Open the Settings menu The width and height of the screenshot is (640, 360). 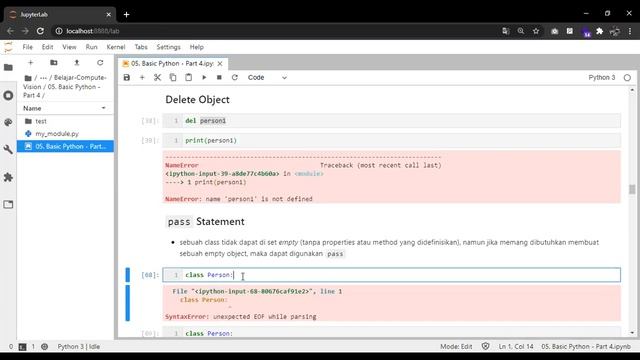(168, 47)
